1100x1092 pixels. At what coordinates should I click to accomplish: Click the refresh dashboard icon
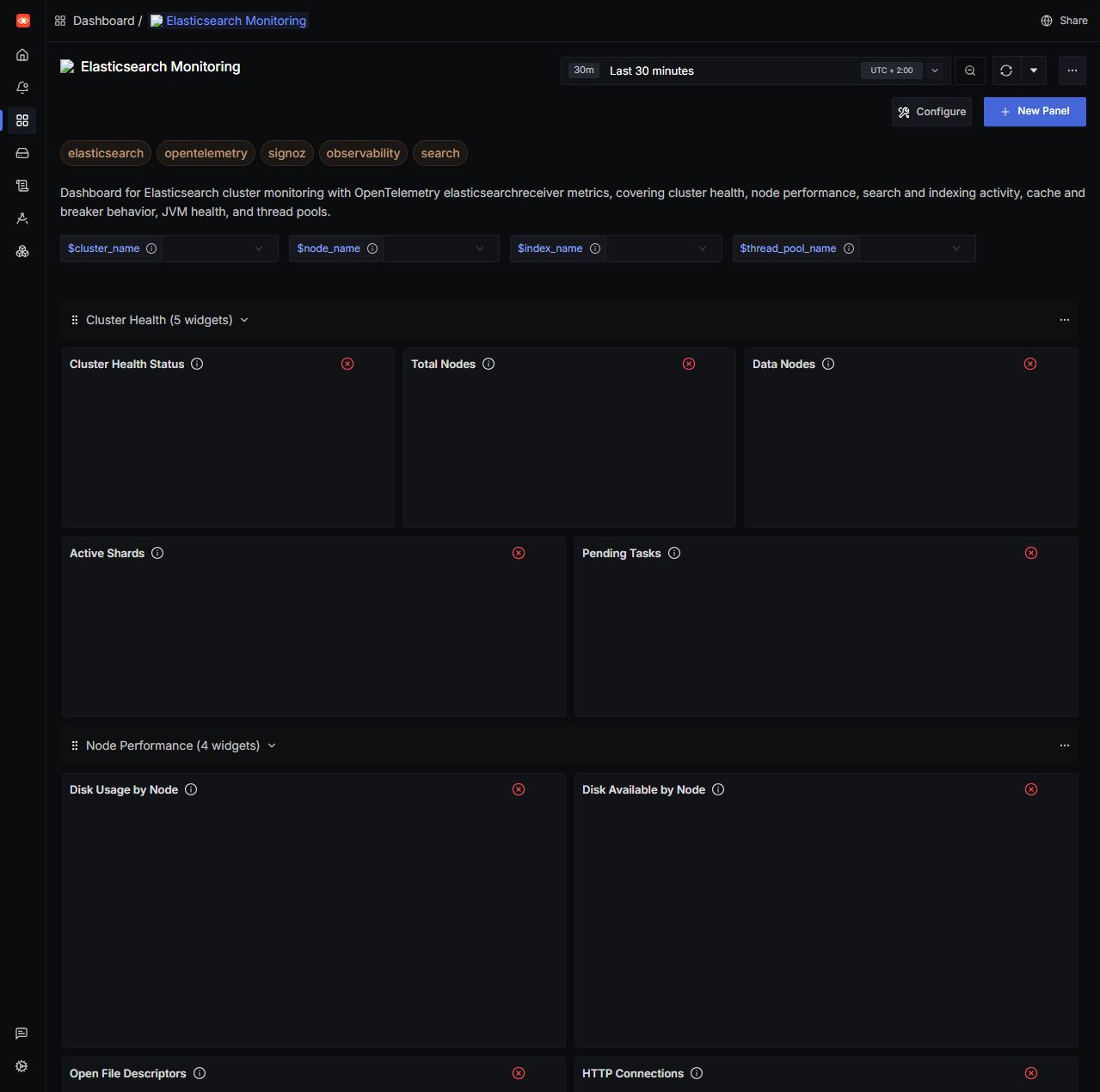1006,71
